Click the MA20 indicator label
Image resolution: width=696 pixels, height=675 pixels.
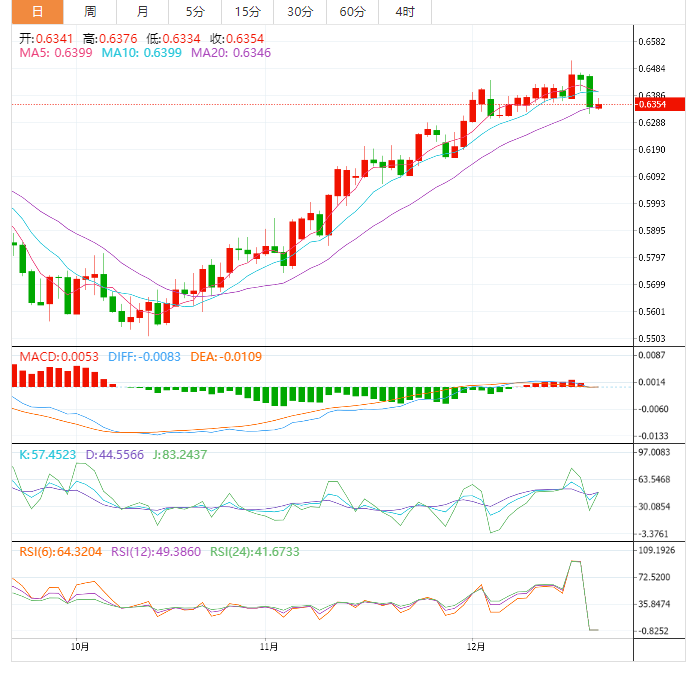231,53
